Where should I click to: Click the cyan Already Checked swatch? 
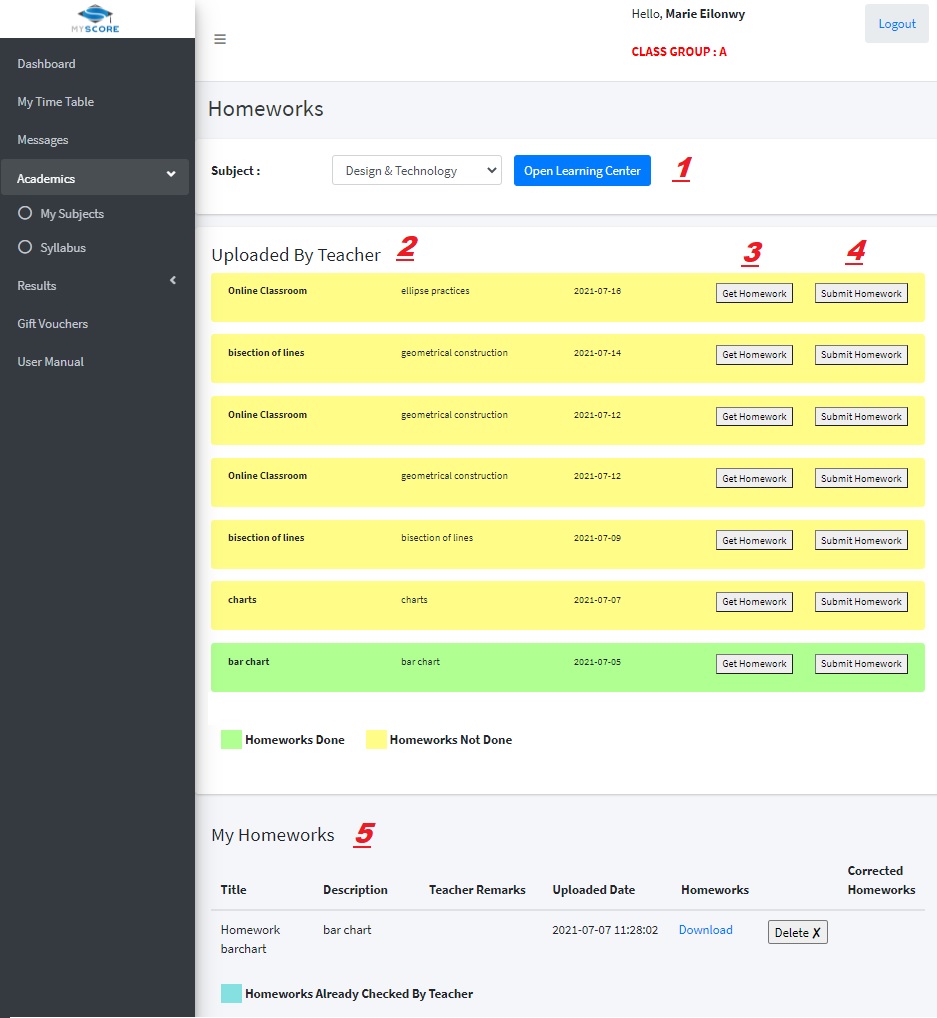231,993
